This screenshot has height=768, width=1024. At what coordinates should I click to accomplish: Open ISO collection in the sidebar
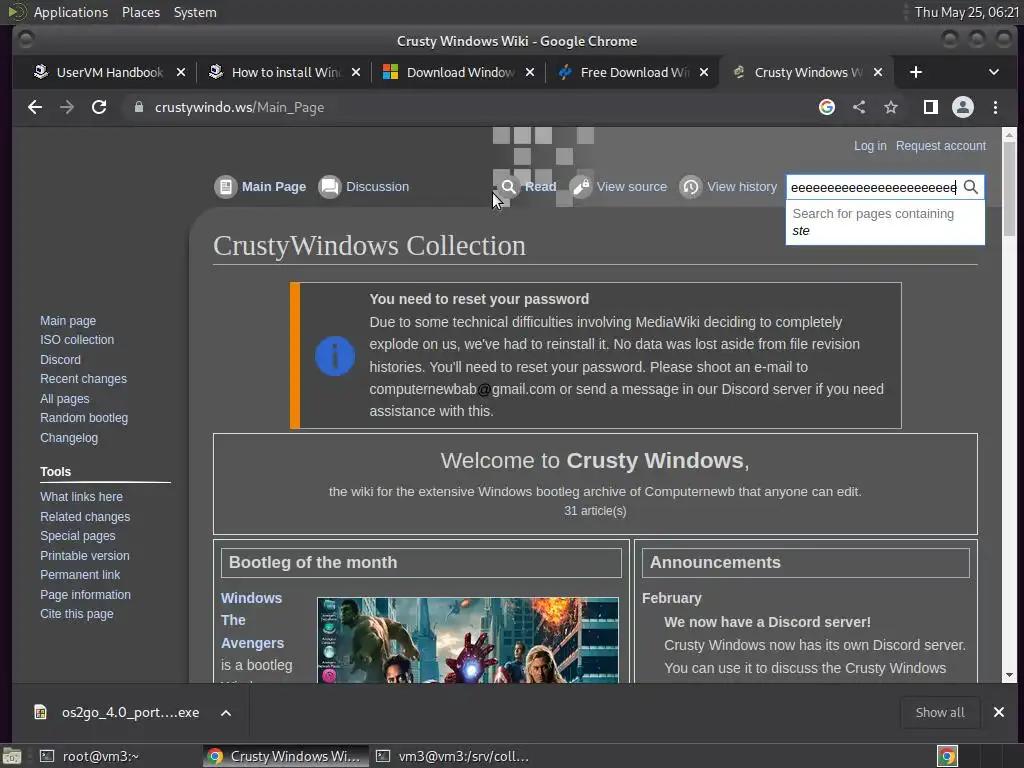[x=77, y=340]
